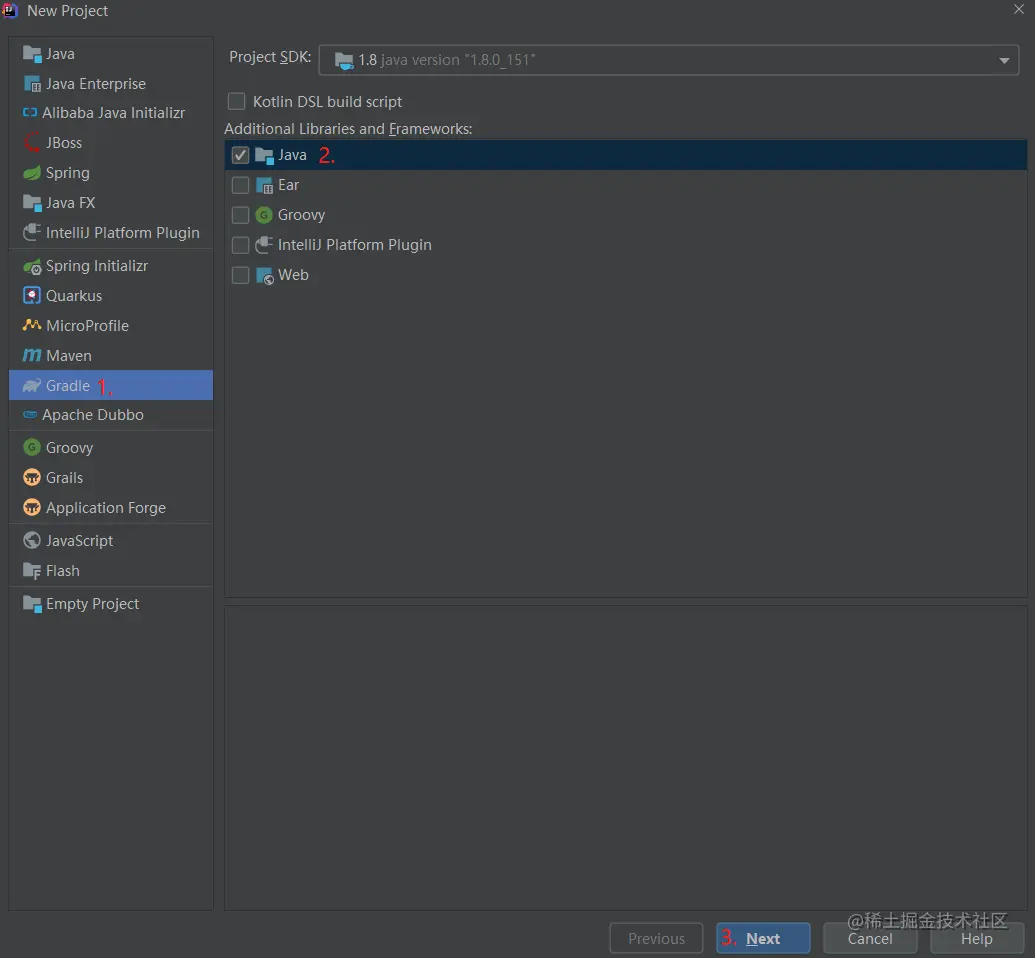The width and height of the screenshot is (1035, 958).
Task: Click the Quarkus icon
Action: tap(32, 296)
